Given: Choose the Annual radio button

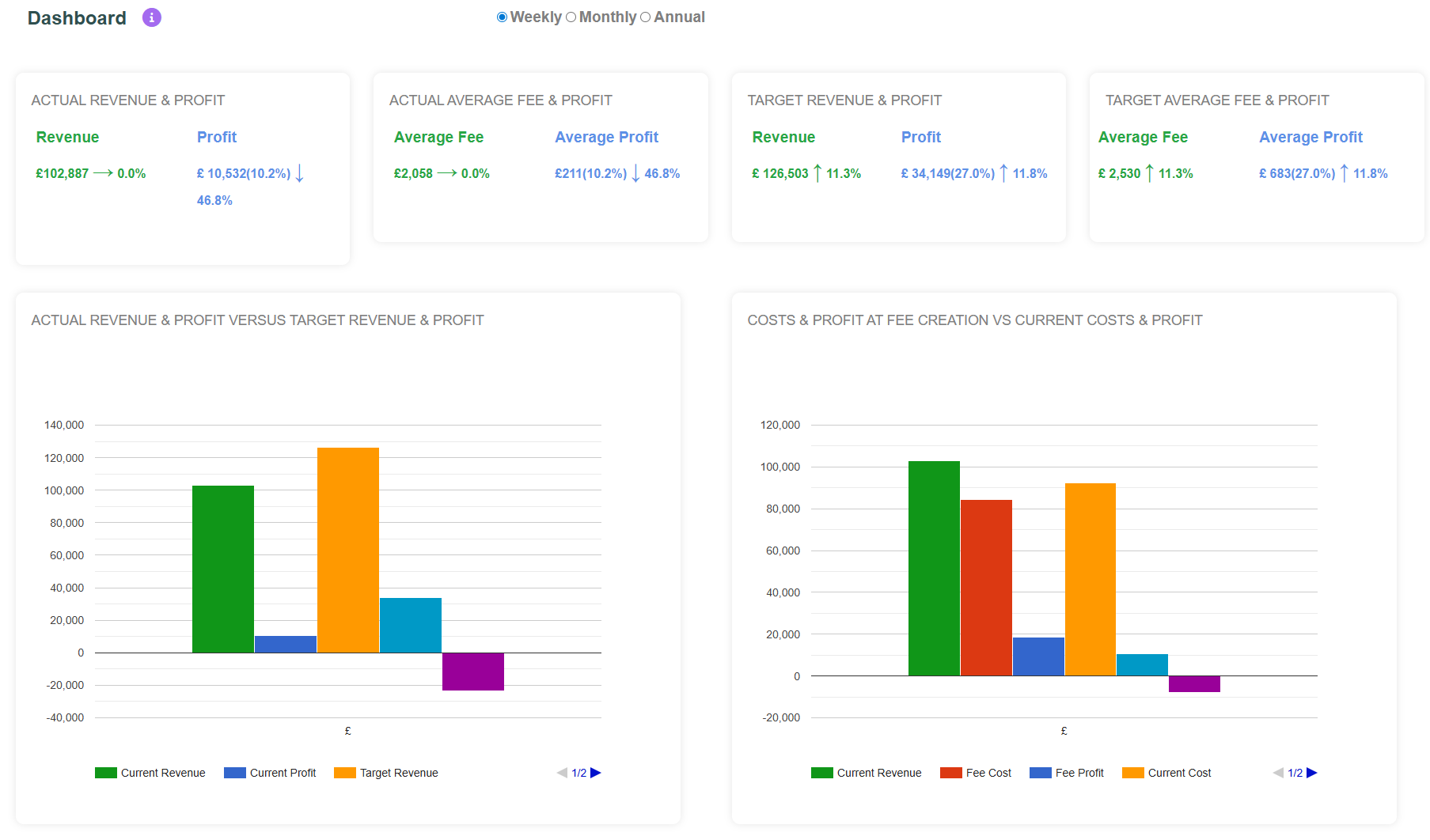Looking at the screenshot, I should click(645, 17).
